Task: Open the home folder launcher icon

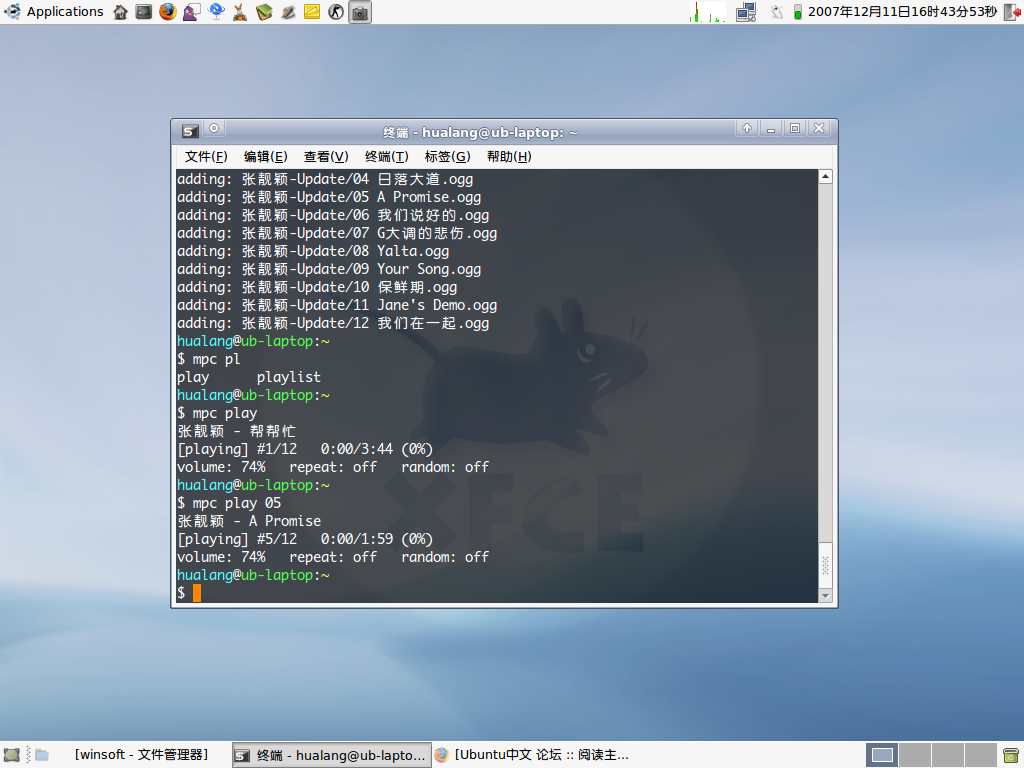Action: click(120, 12)
